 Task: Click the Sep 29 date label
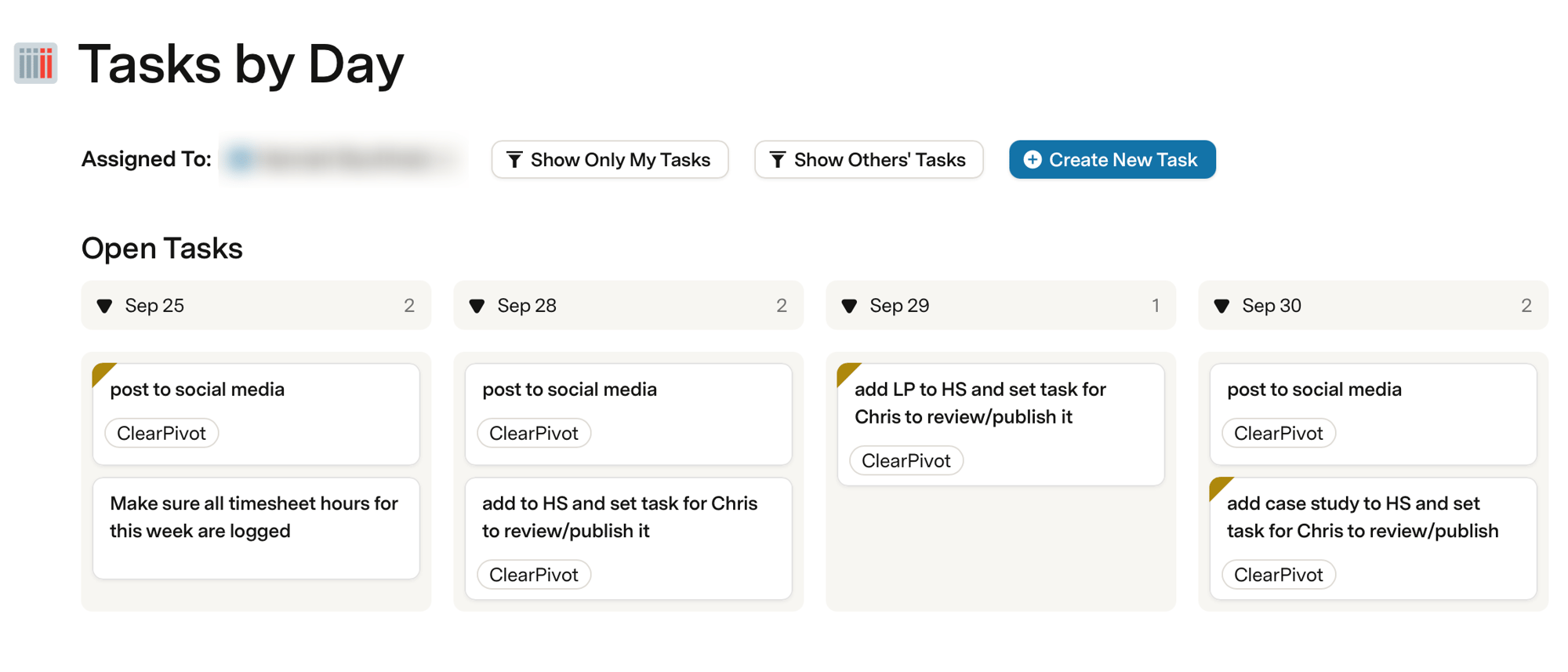coord(899,306)
